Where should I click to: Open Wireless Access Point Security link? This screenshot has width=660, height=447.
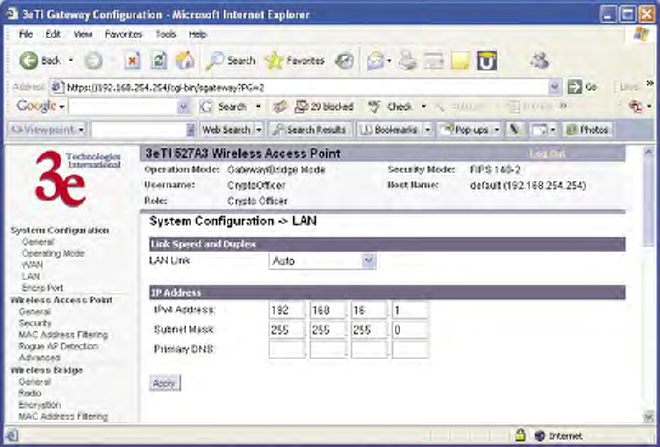[x=35, y=323]
